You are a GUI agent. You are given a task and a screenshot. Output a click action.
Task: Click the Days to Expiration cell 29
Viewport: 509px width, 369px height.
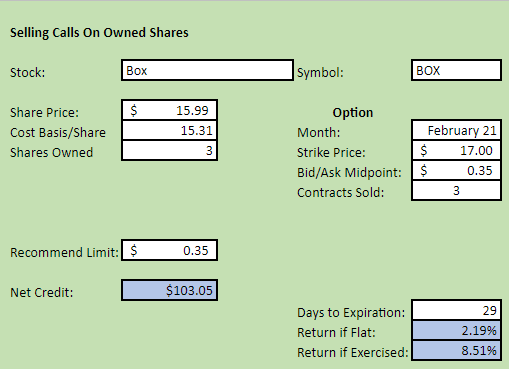[456, 310]
